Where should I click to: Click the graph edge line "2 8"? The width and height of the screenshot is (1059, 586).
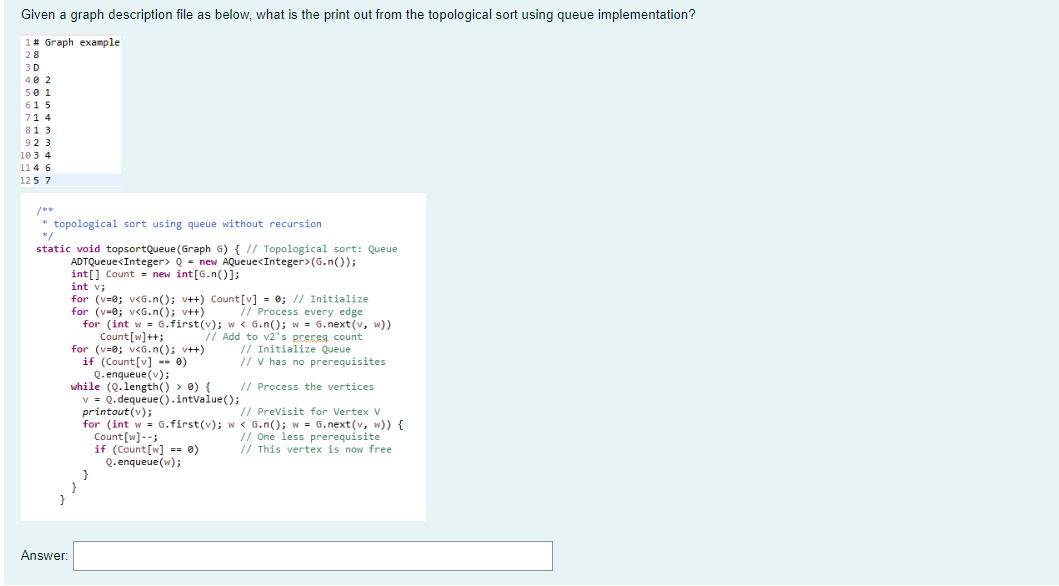(x=36, y=53)
